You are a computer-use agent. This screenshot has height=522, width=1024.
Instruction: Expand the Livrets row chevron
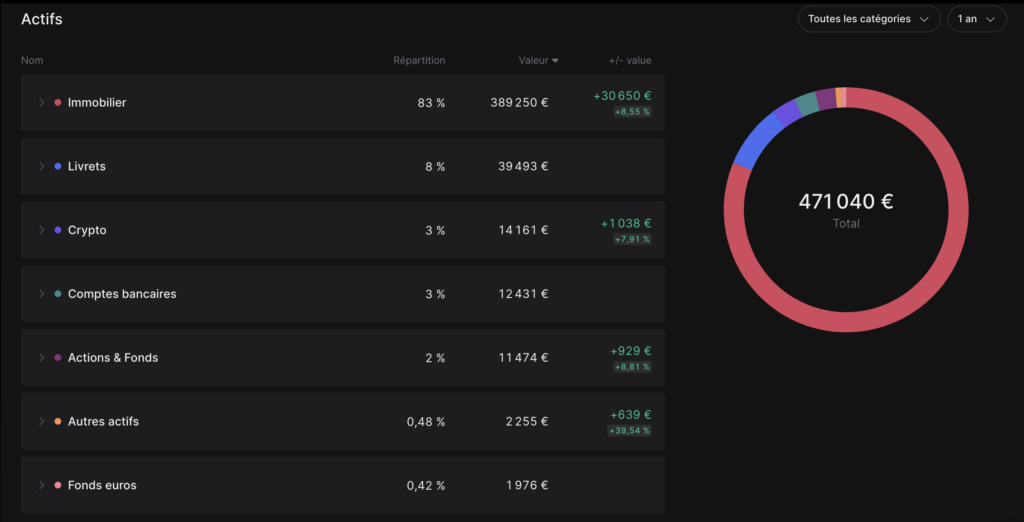(41, 166)
